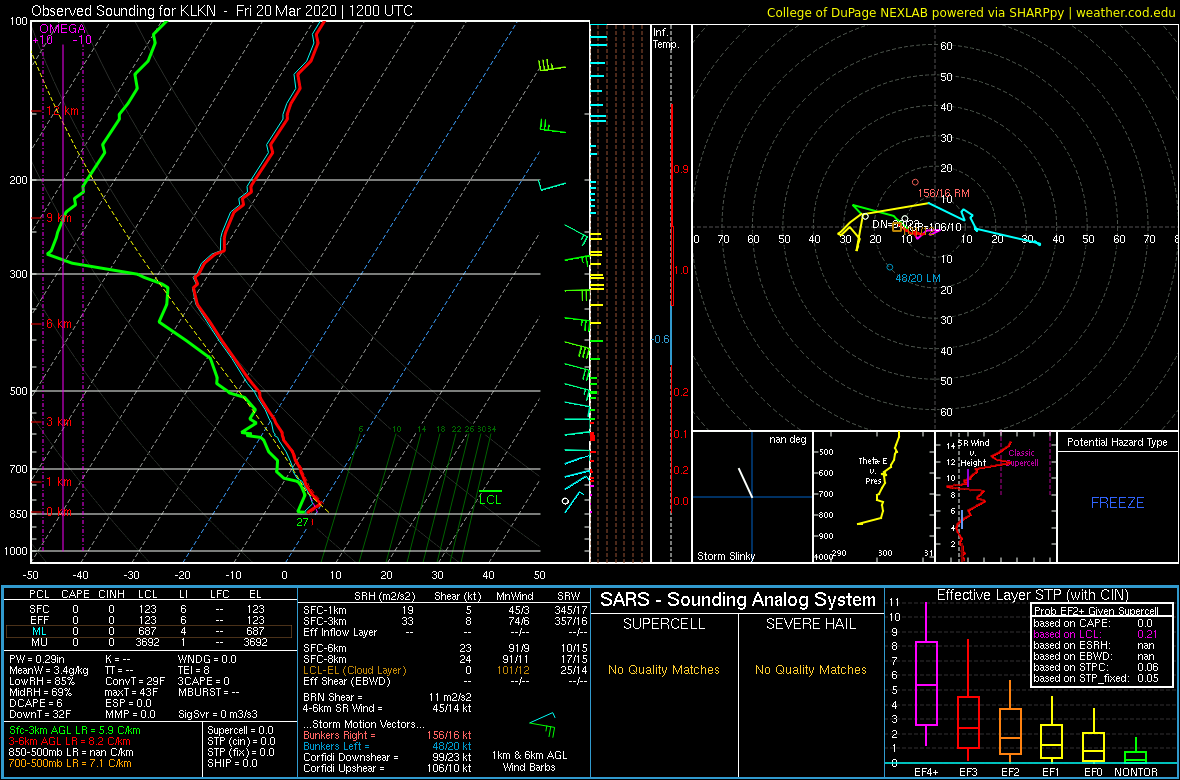1180x780 pixels.
Task: Click the green LCL marker on the skew-T
Action: (x=490, y=498)
